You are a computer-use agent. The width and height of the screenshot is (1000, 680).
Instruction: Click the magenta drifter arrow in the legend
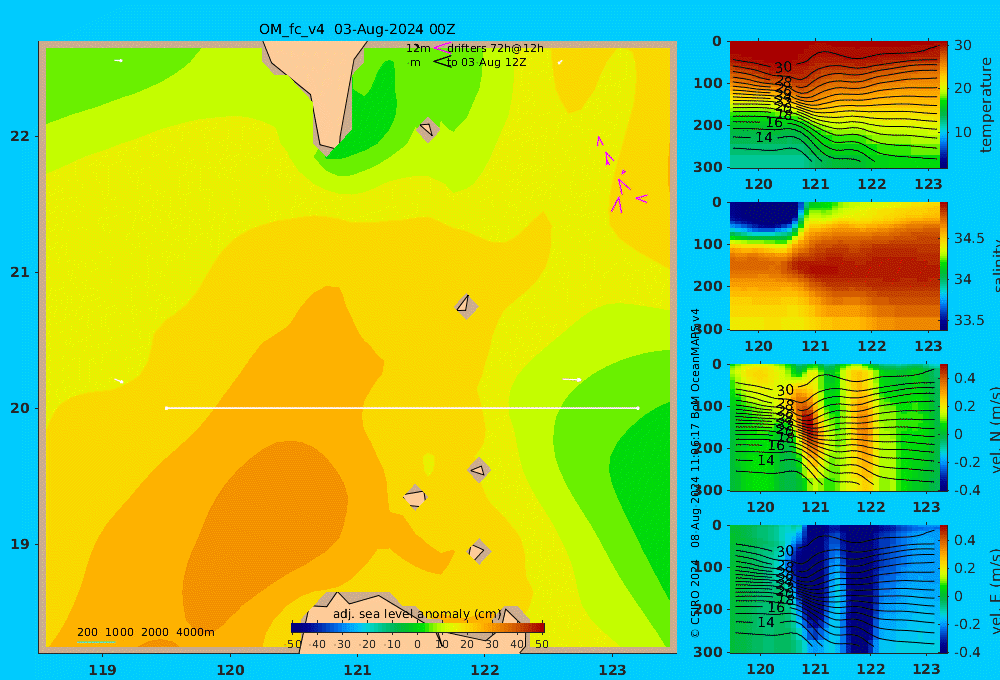pos(442,48)
